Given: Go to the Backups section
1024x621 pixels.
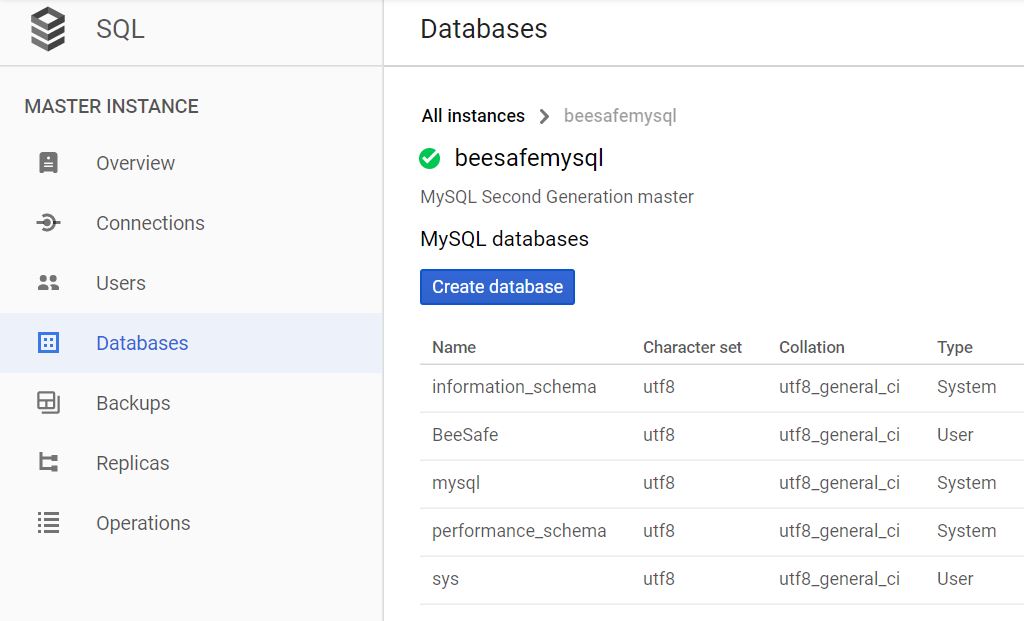Looking at the screenshot, I should [x=133, y=403].
